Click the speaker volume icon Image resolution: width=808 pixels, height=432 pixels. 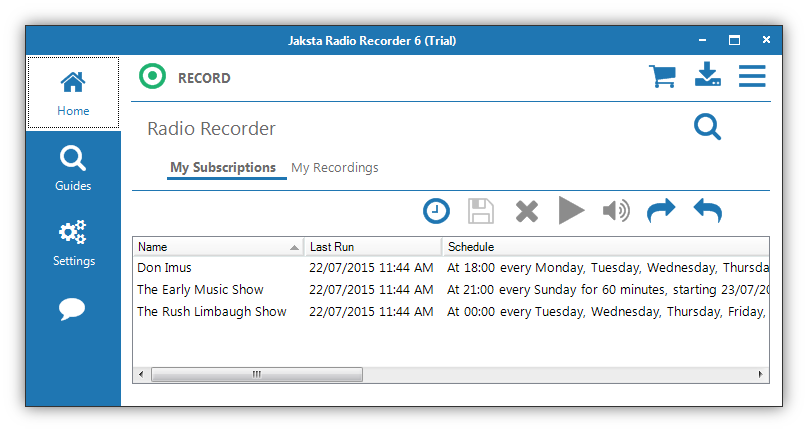(616, 211)
